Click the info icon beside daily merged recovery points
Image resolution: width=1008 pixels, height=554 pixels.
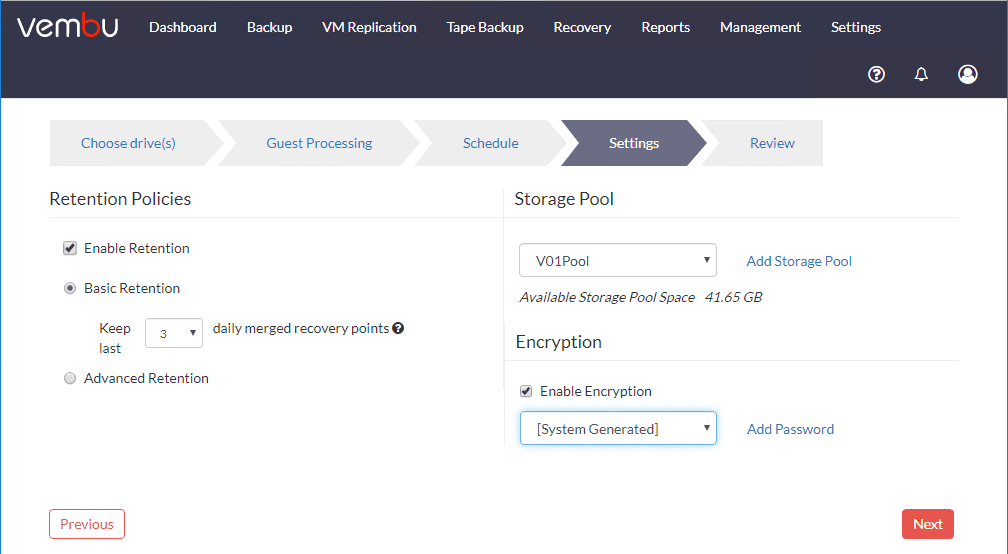[398, 328]
